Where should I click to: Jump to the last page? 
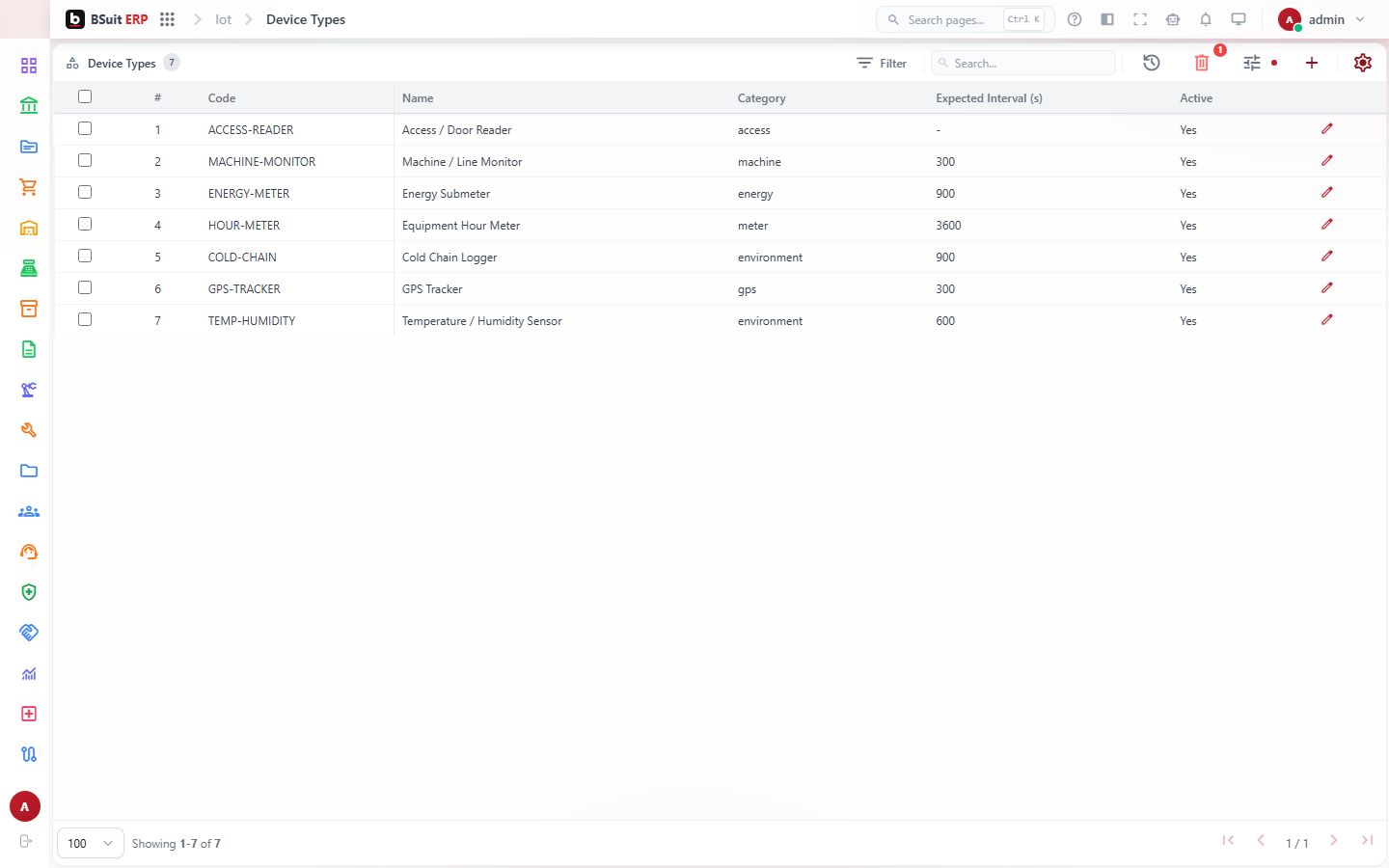[1367, 841]
